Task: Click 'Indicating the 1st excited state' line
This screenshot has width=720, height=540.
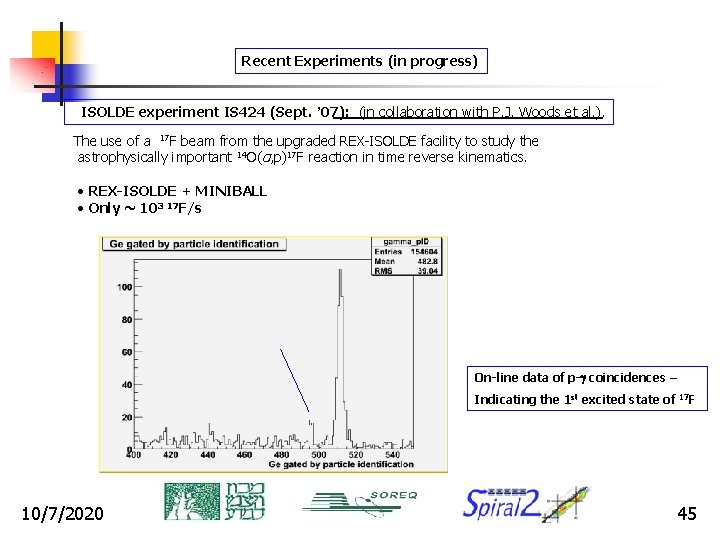Action: [584, 399]
